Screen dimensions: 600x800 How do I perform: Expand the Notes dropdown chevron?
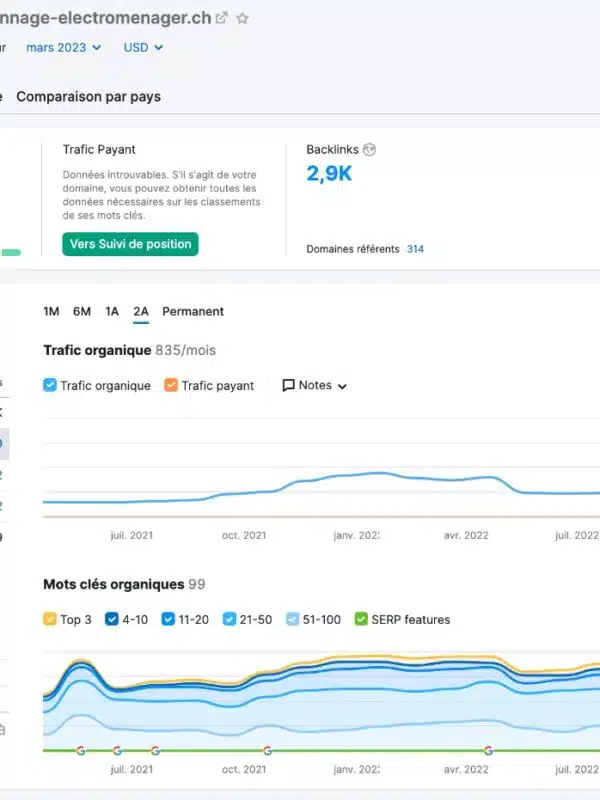pos(342,386)
